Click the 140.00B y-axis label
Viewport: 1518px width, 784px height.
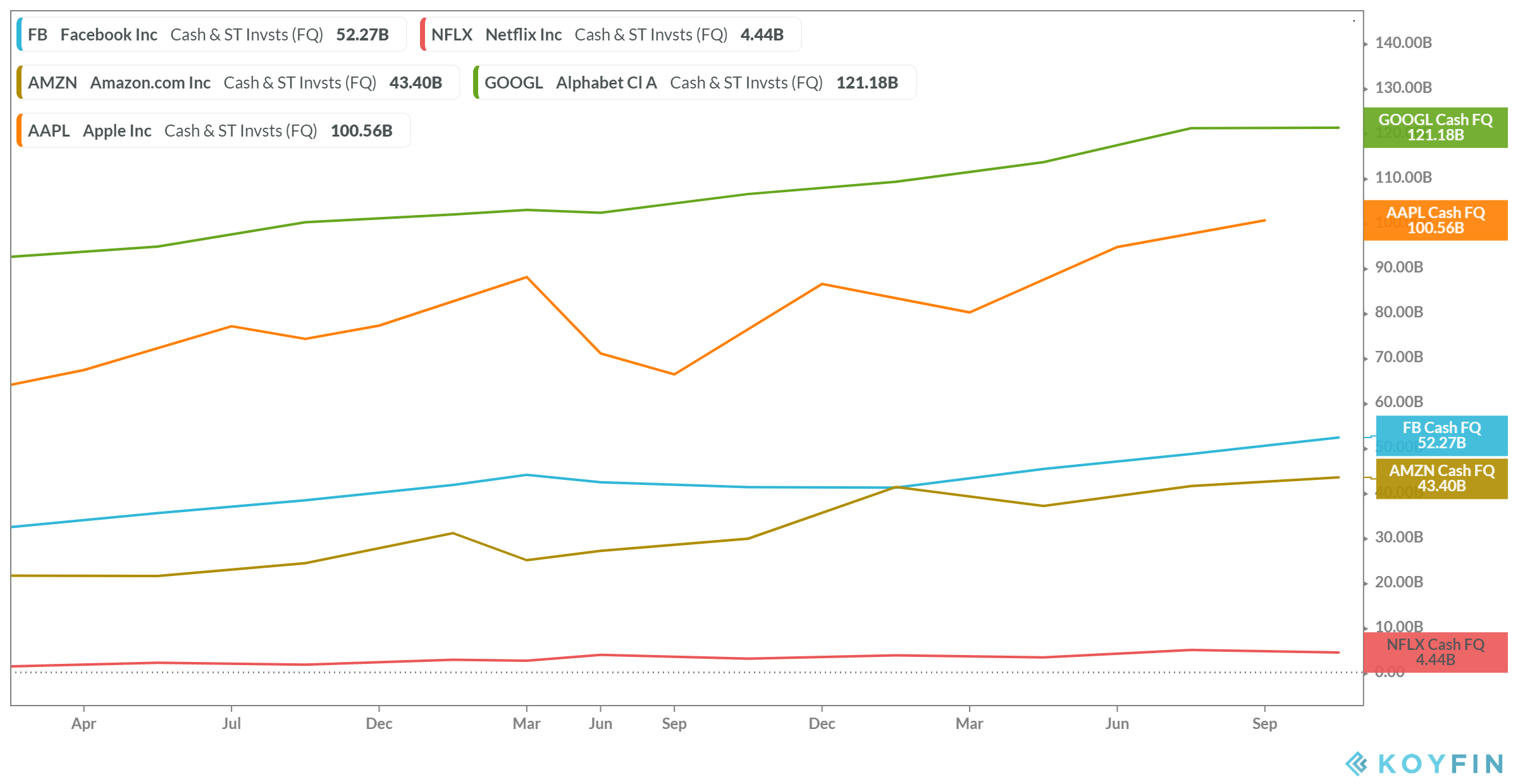point(1403,42)
